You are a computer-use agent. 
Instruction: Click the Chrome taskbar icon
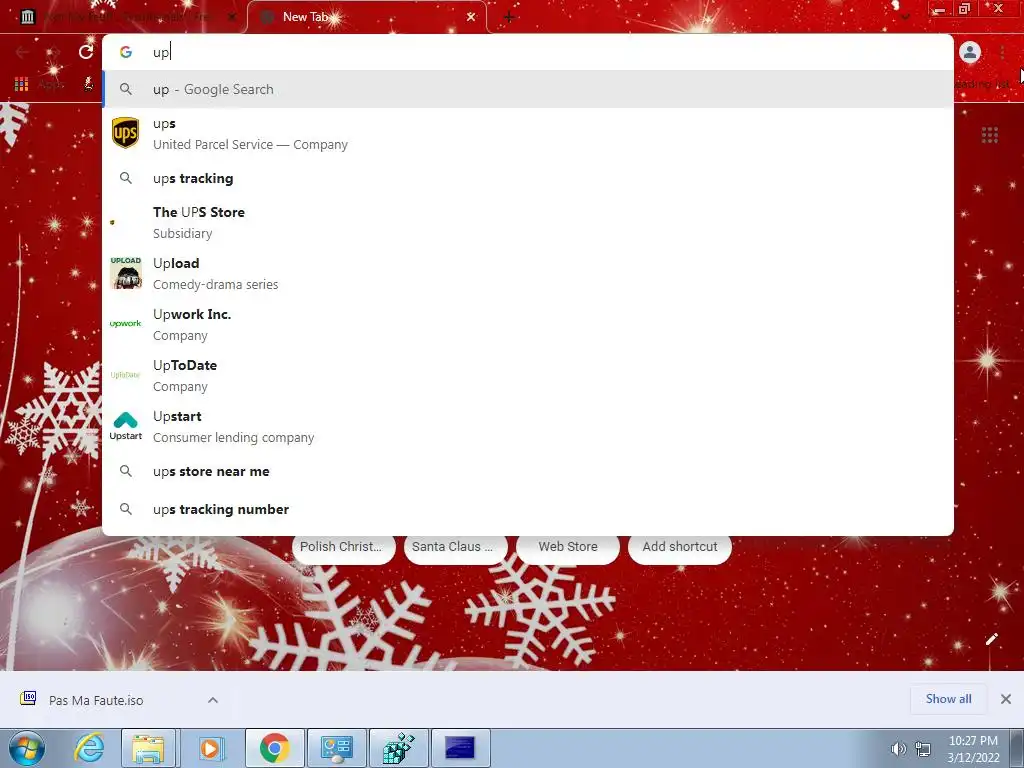pyautogui.click(x=274, y=748)
